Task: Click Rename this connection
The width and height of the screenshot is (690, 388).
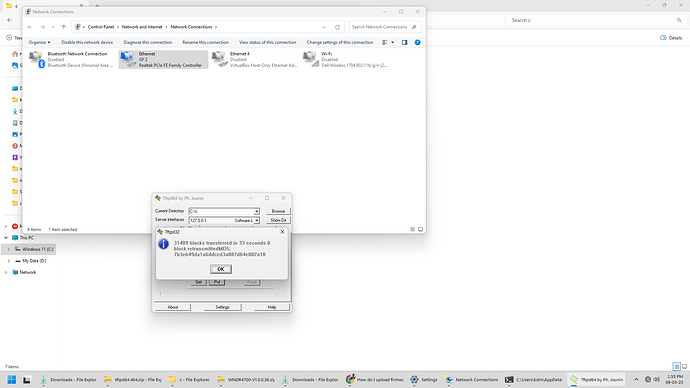Action: click(x=206, y=42)
